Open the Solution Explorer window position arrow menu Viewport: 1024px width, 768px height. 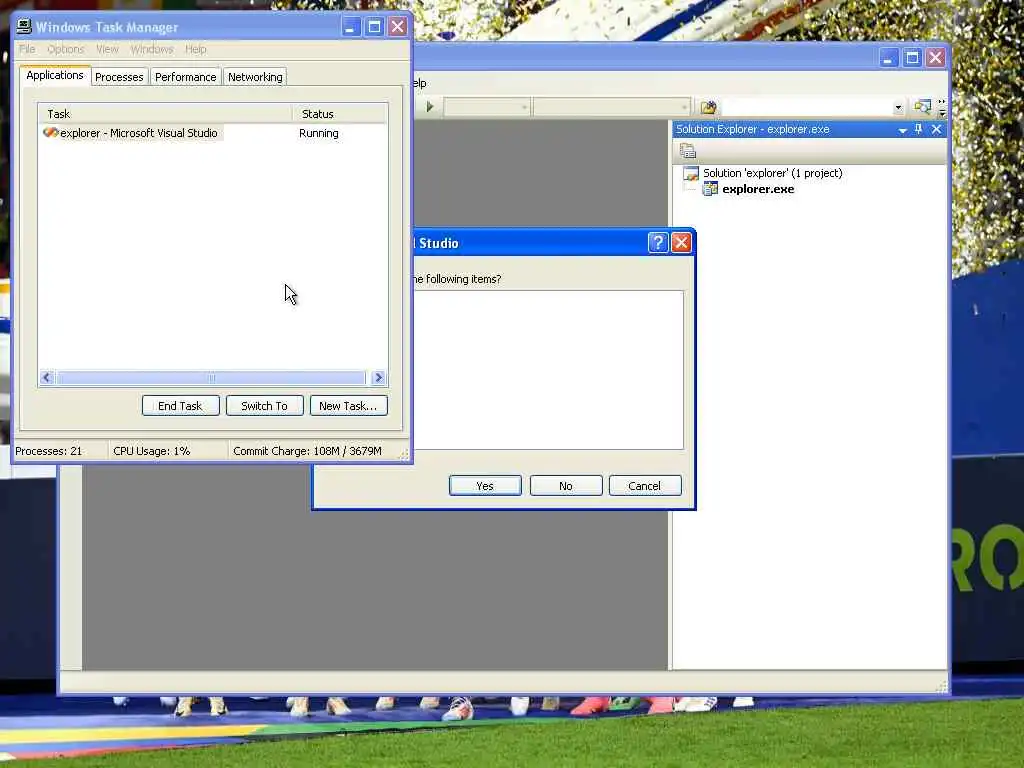(x=902, y=130)
